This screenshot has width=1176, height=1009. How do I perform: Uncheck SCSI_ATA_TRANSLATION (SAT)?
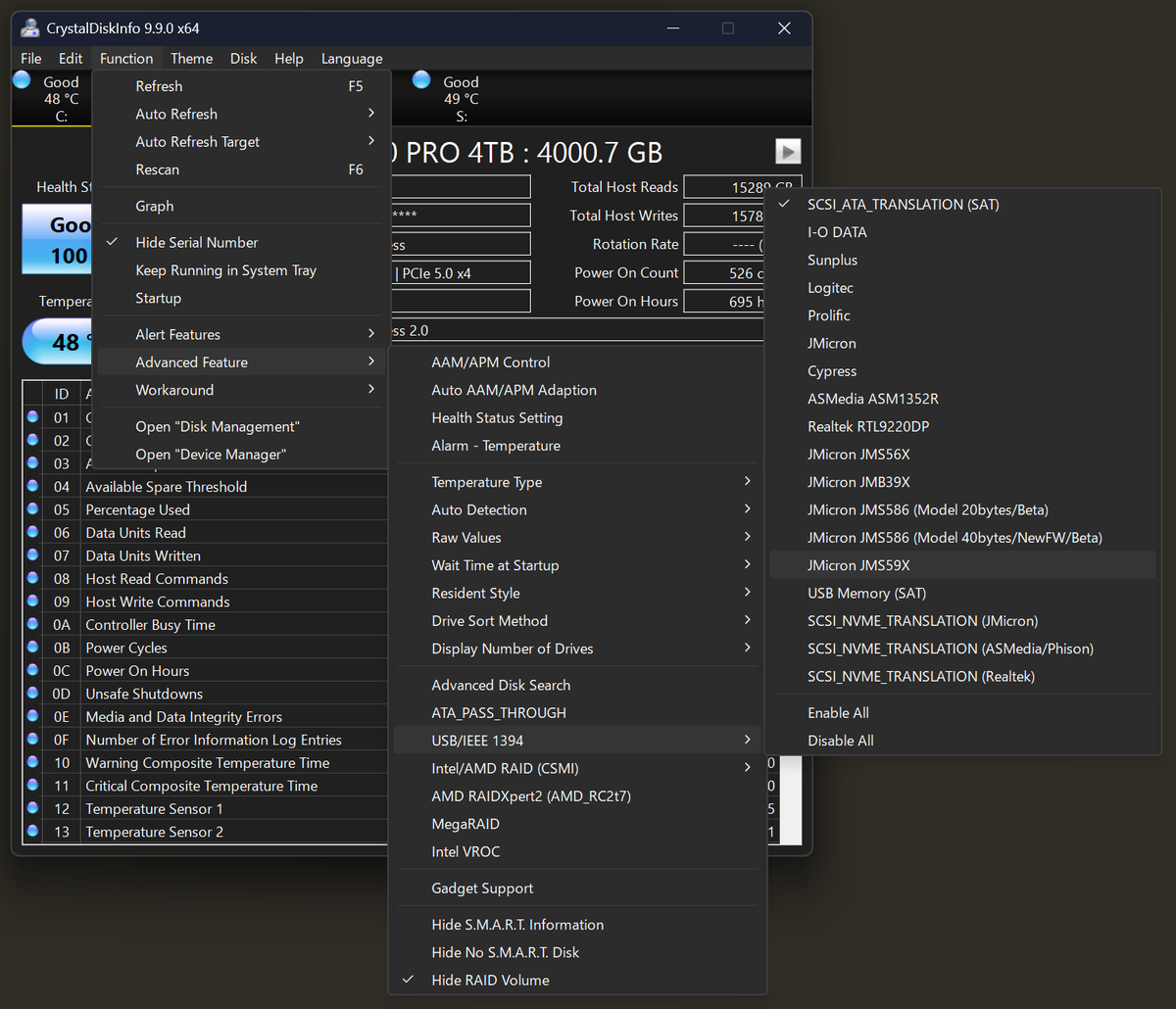tap(963, 204)
